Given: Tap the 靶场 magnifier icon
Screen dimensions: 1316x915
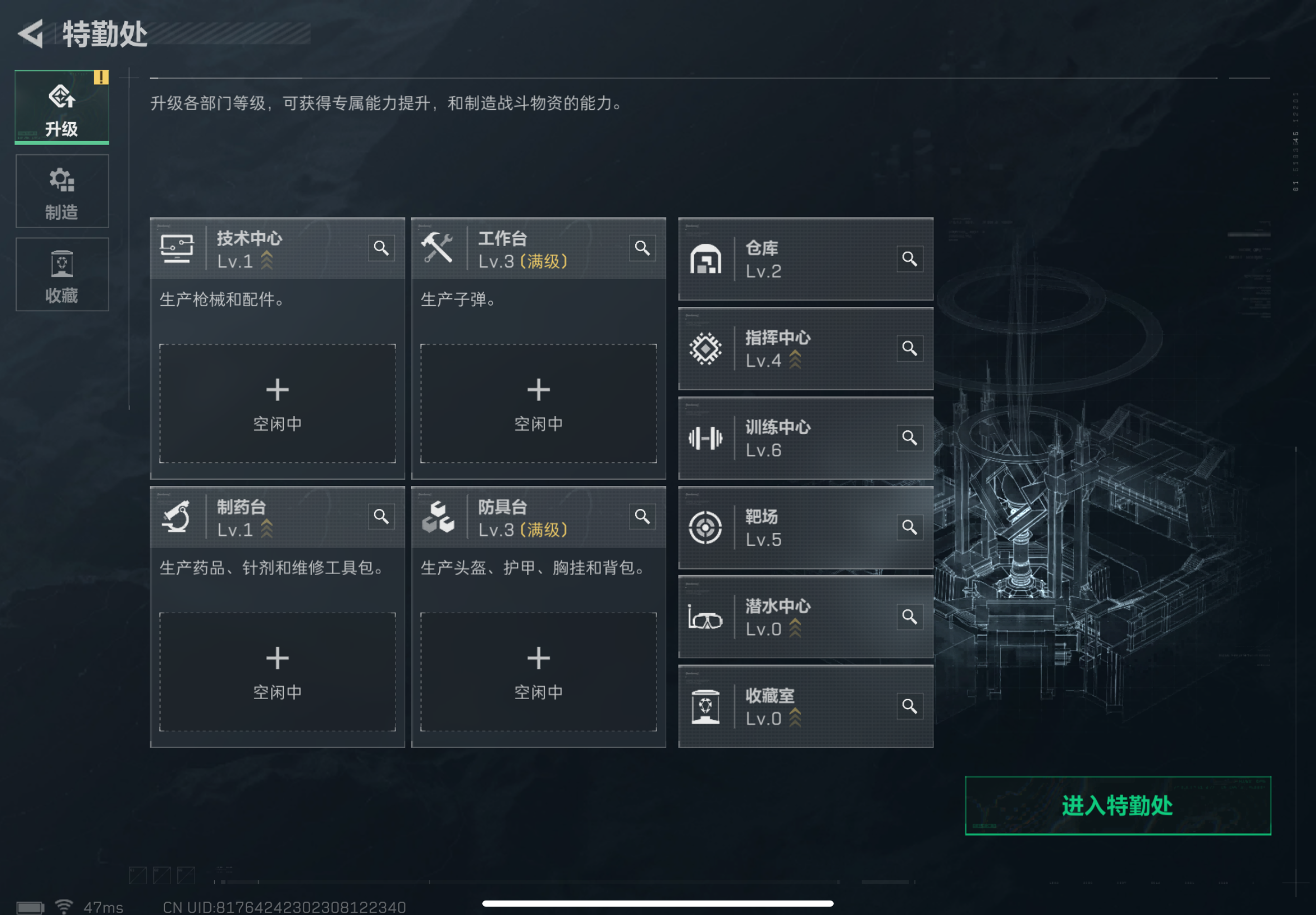Looking at the screenshot, I should pyautogui.click(x=909, y=527).
